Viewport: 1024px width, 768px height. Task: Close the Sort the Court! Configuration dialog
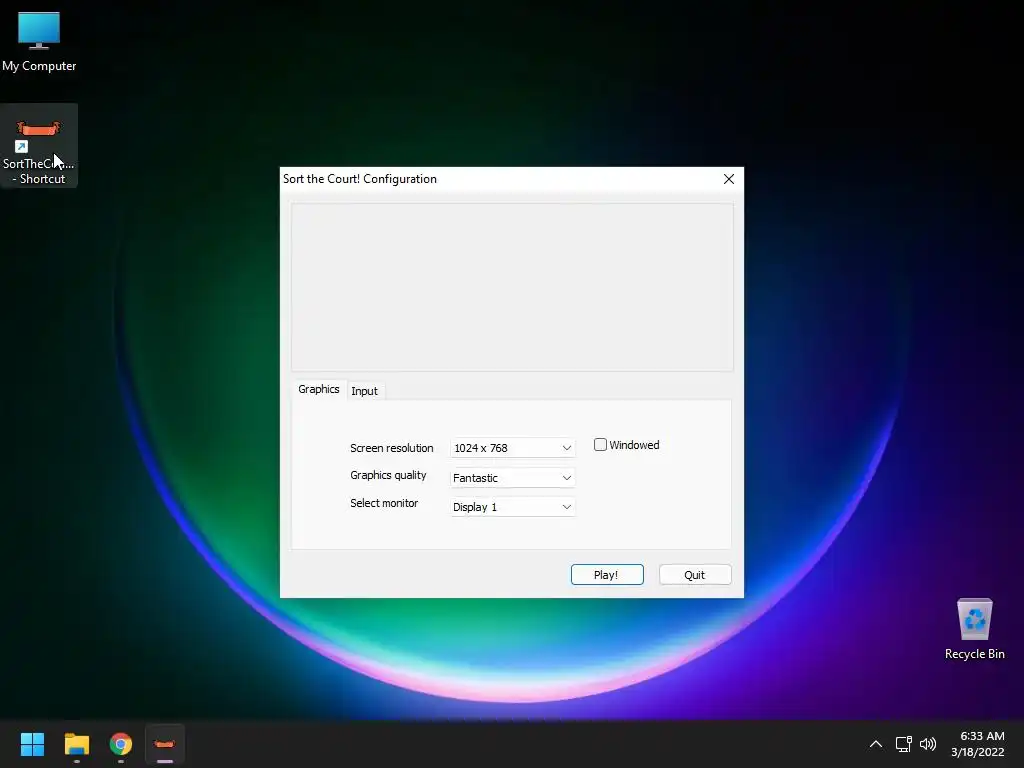pos(729,179)
